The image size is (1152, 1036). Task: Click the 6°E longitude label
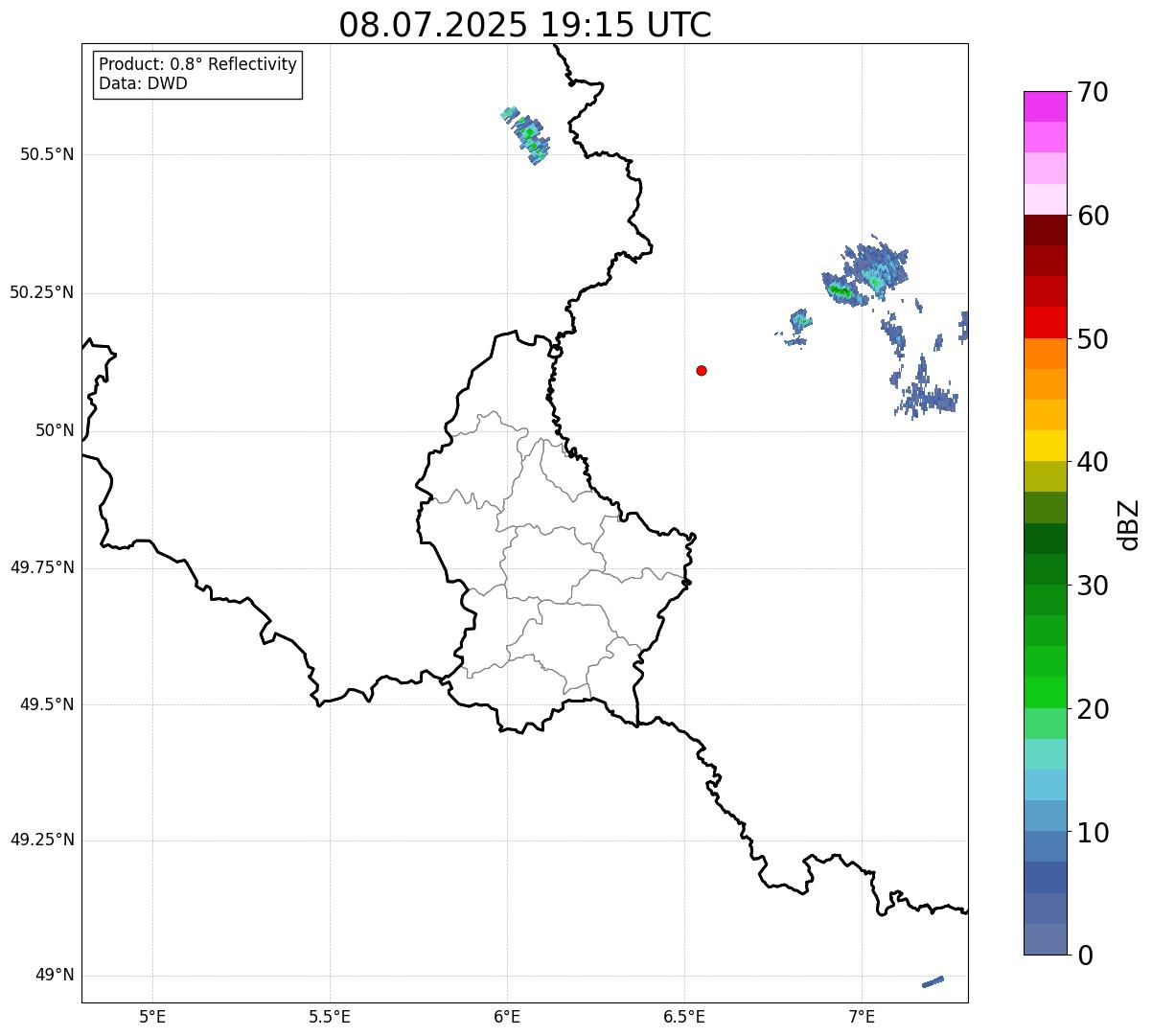pyautogui.click(x=507, y=1016)
